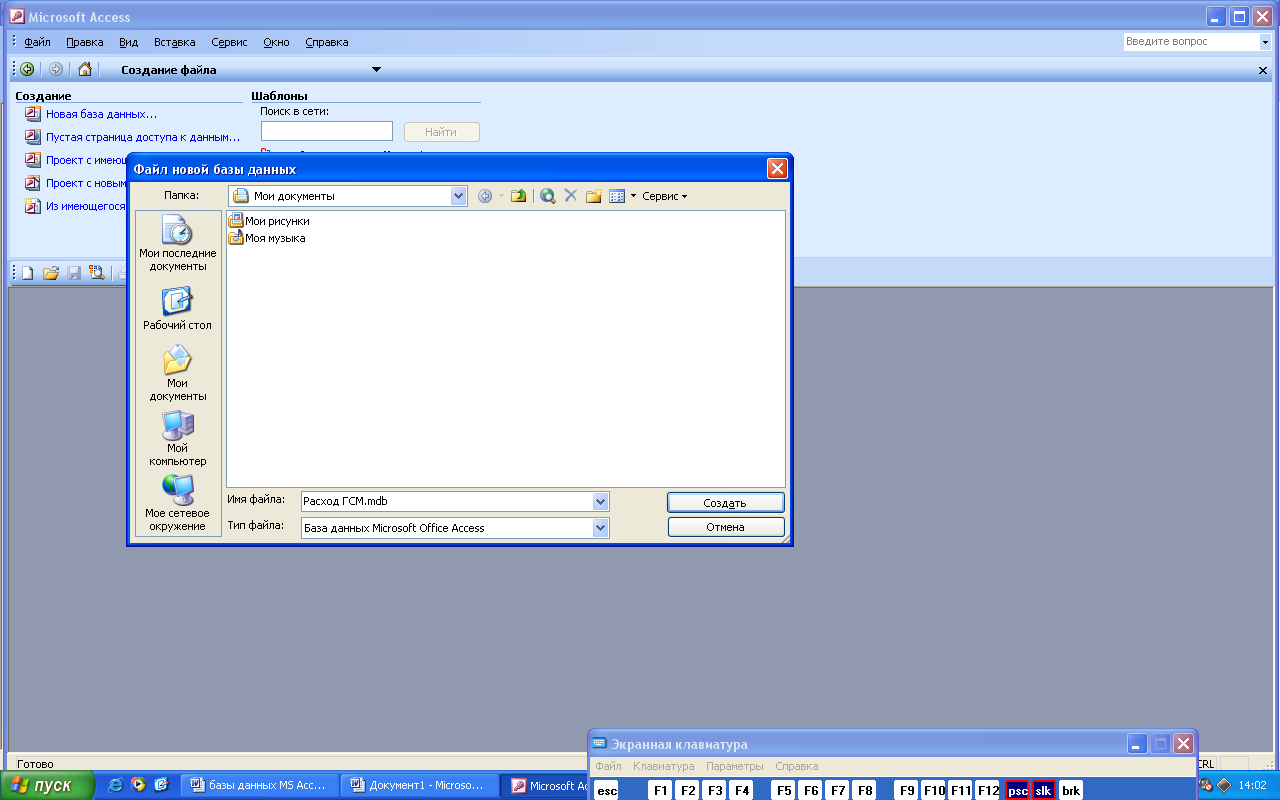
Task: Select Мое сетевое окружение in places bar
Action: tap(177, 503)
